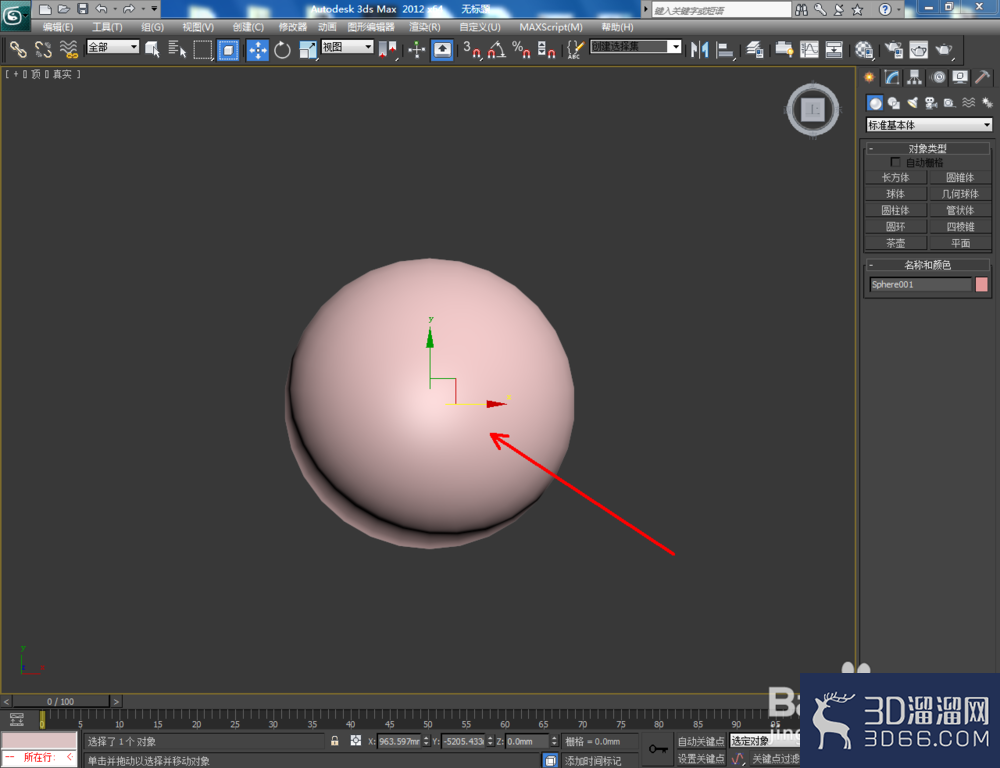Click the Mirror tool
Screen dimensions: 1000x768
[x=700, y=49]
